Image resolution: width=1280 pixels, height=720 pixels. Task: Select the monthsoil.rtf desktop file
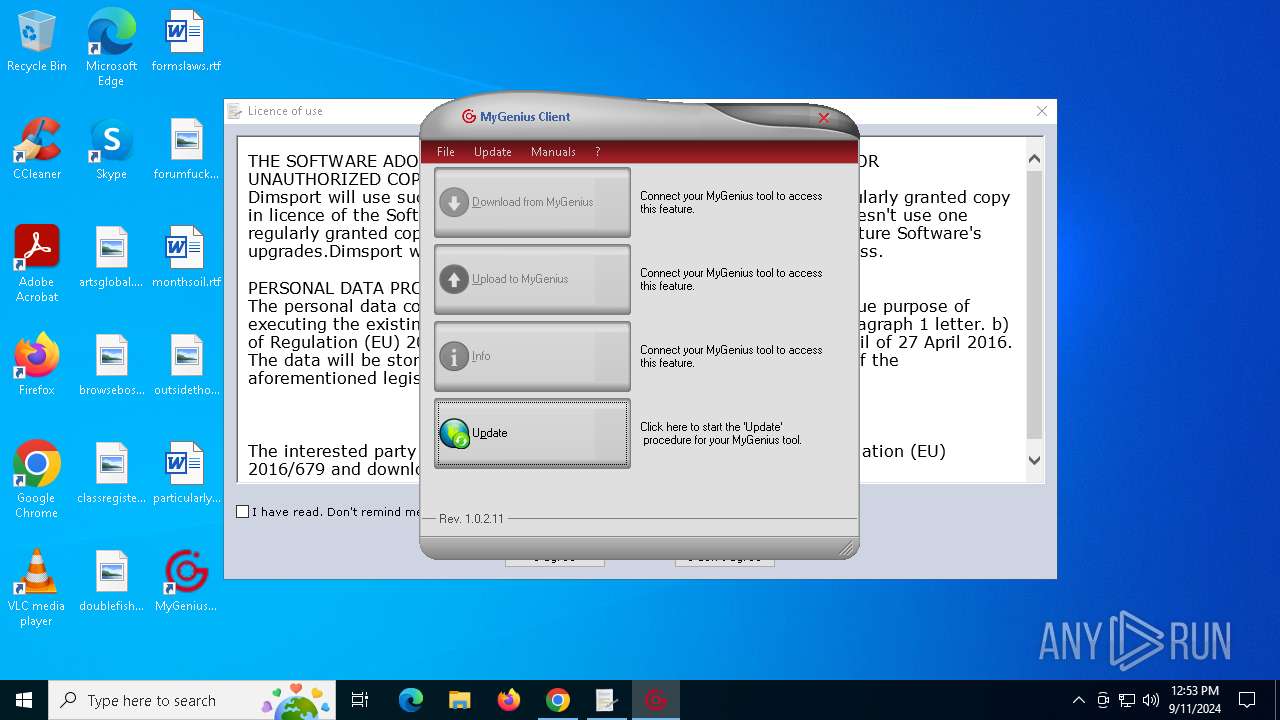coord(186,258)
